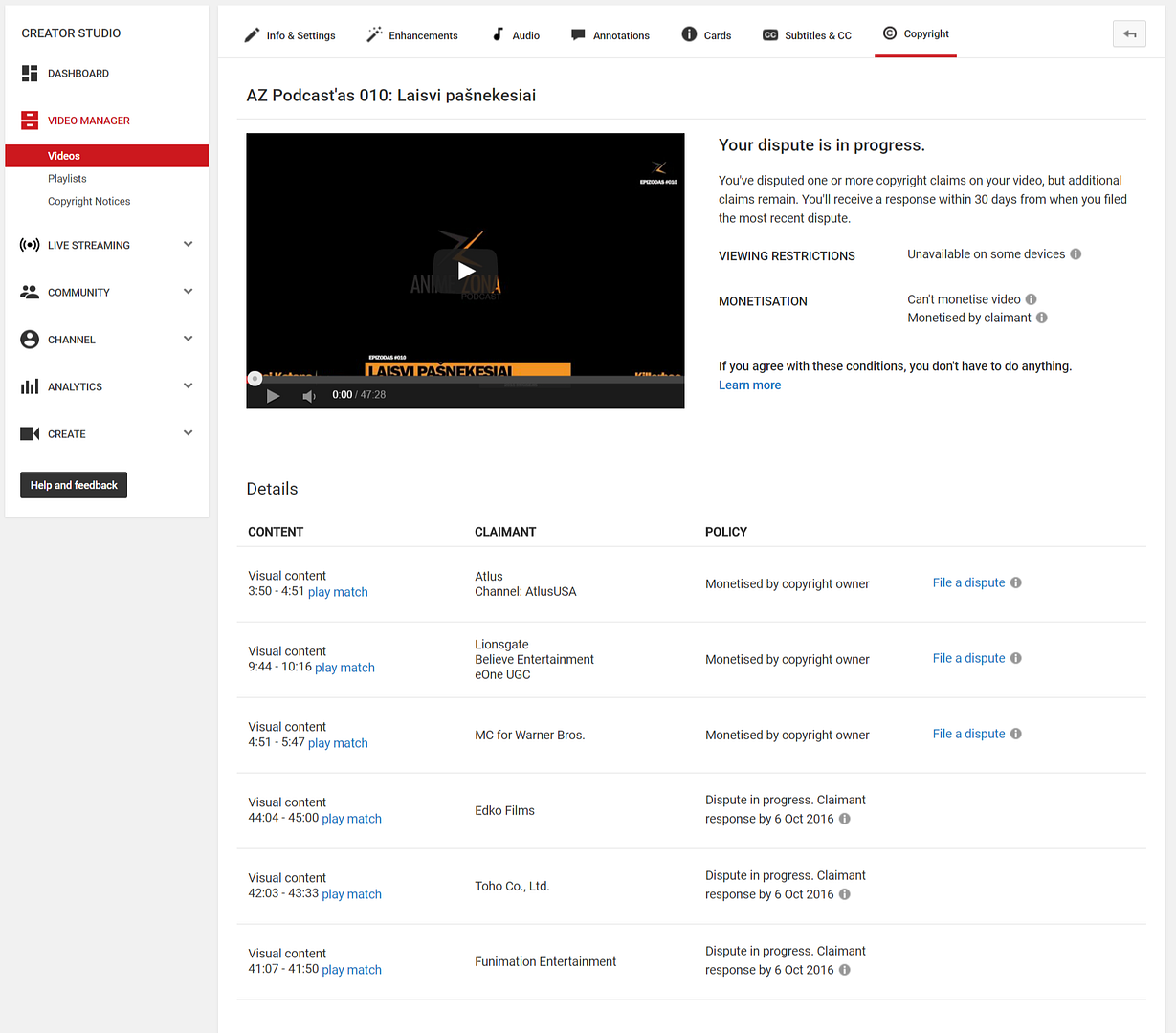Open the Audio tab
Image resolution: width=1176 pixels, height=1033 pixels.
[x=516, y=35]
